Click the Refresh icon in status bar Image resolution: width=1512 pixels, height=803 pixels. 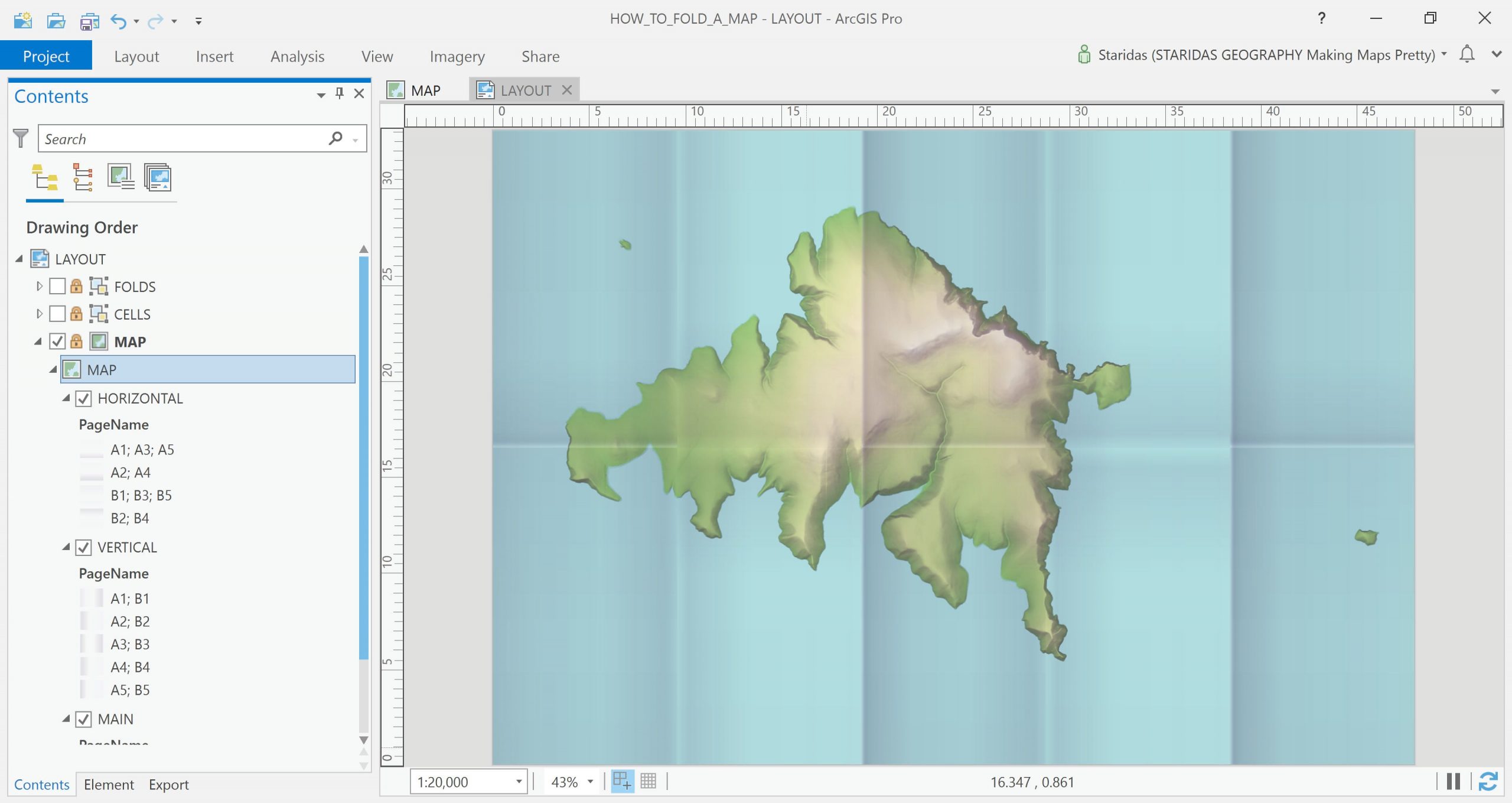[x=1488, y=781]
